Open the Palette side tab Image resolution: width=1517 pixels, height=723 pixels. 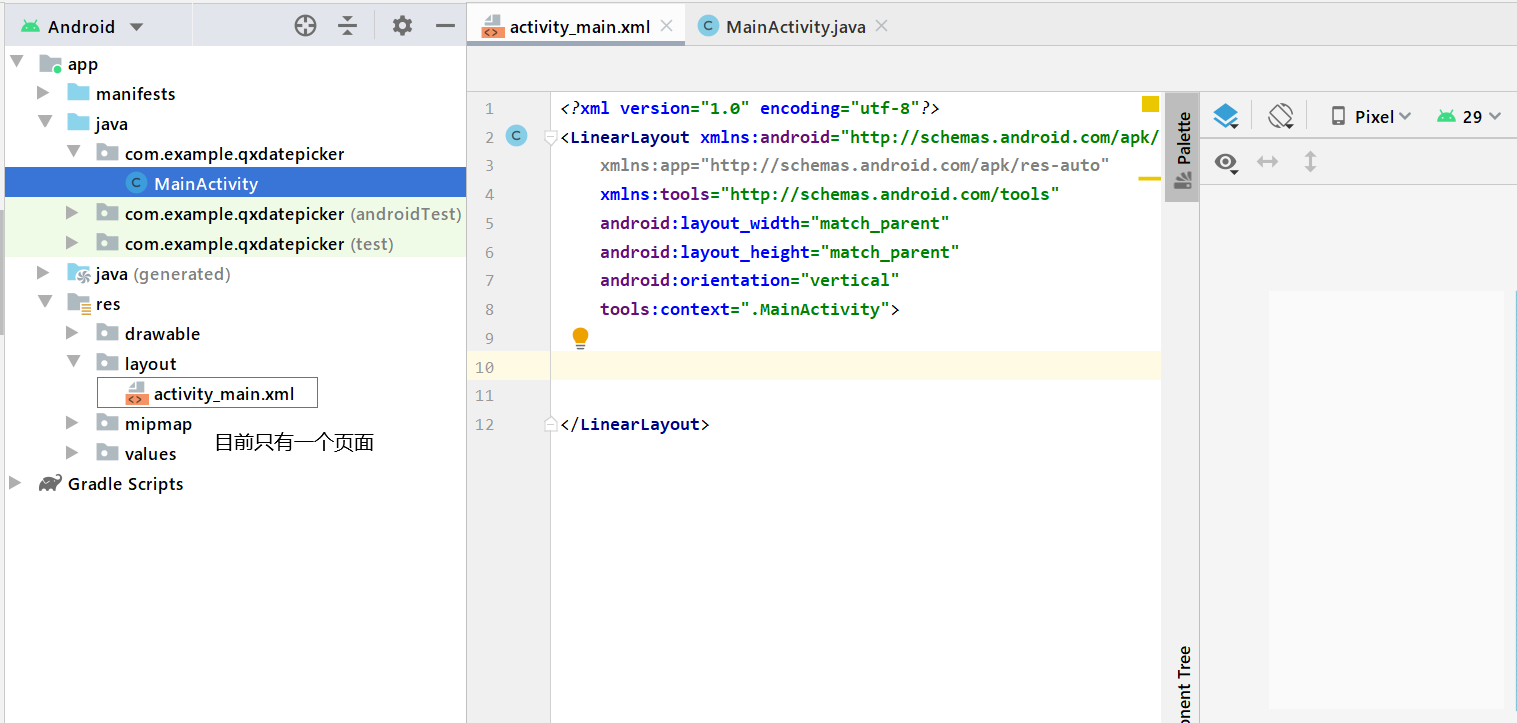coord(1182,148)
